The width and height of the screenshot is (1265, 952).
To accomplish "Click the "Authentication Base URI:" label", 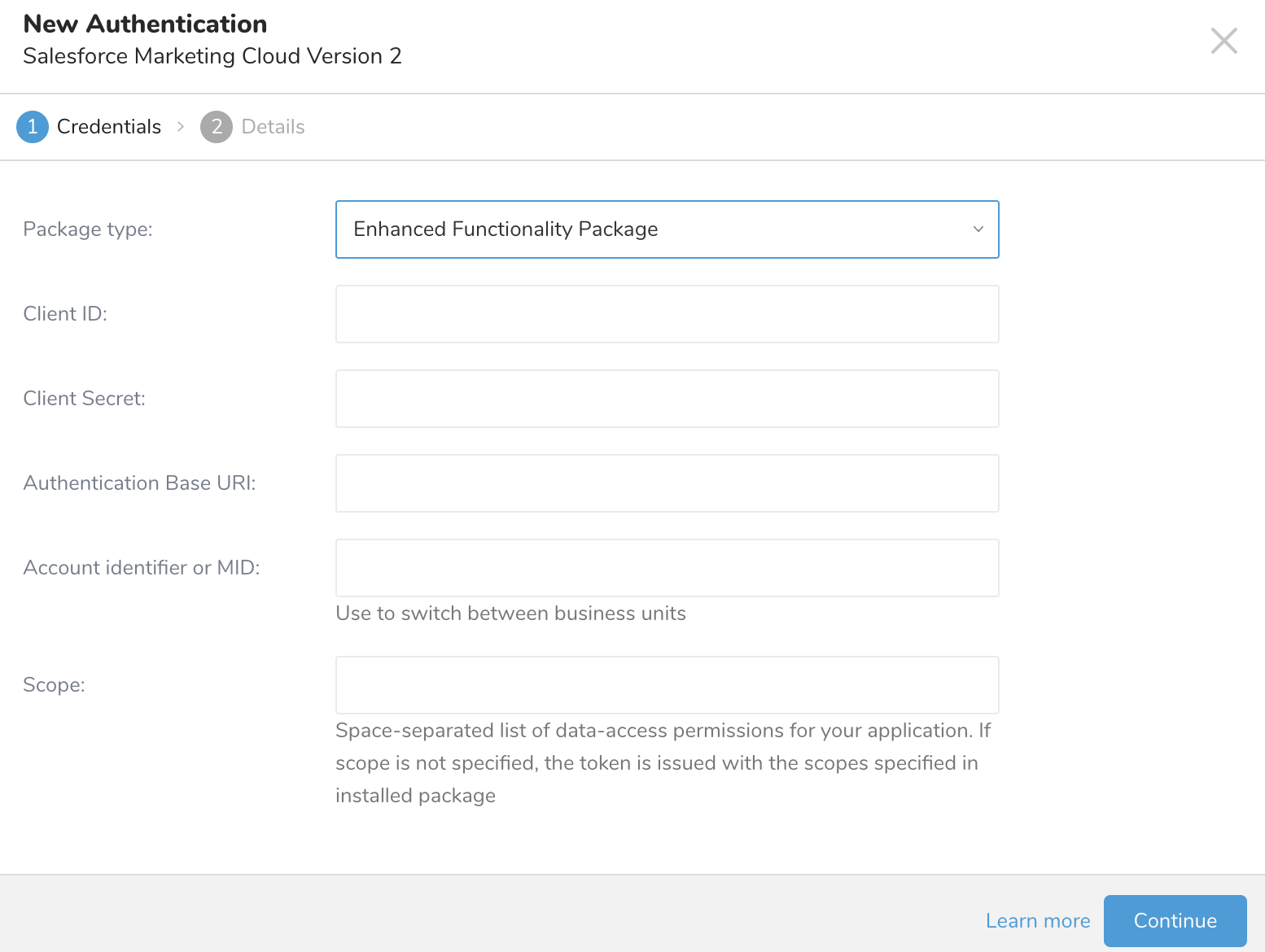I will (x=139, y=483).
